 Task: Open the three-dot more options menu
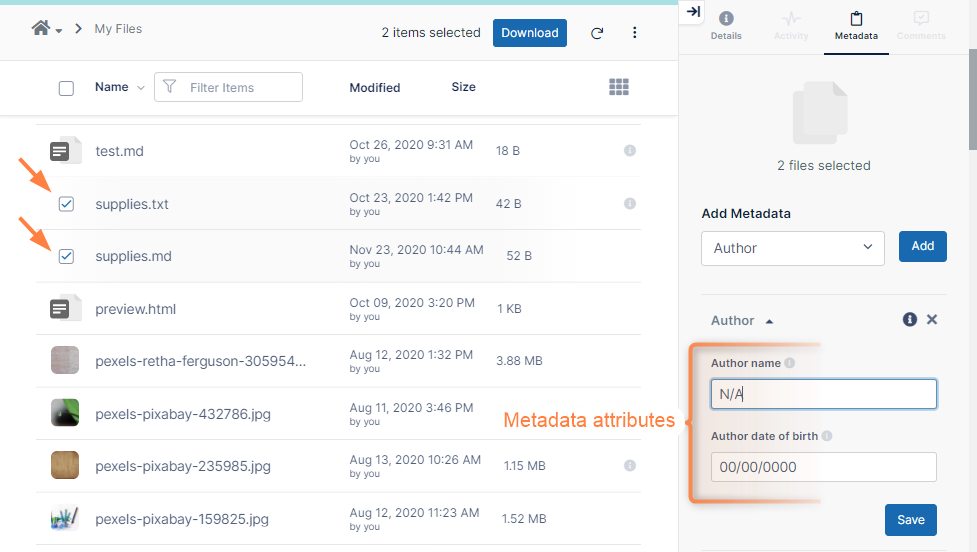pos(634,33)
